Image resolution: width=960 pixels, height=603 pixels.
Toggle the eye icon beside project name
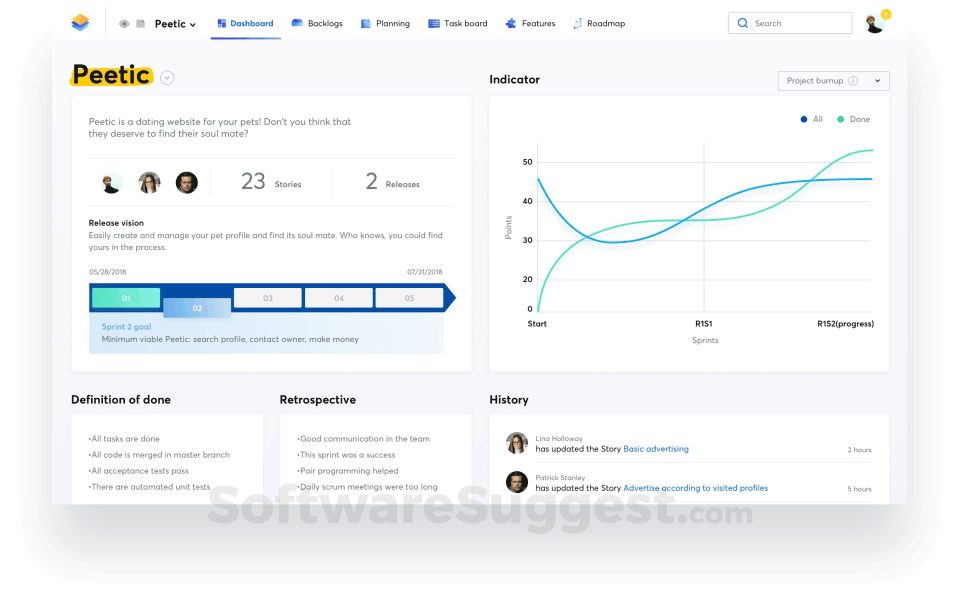pyautogui.click(x=124, y=24)
